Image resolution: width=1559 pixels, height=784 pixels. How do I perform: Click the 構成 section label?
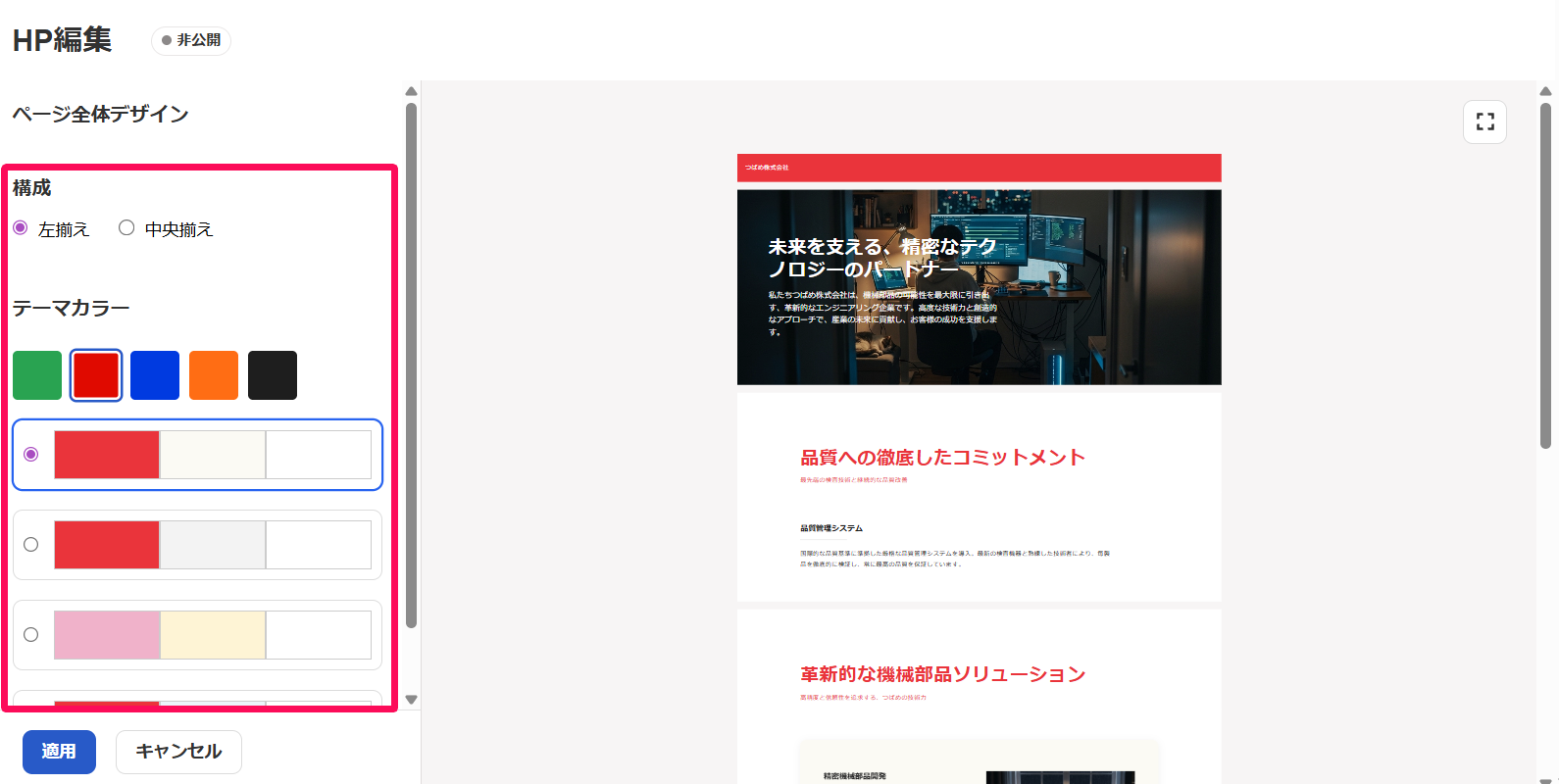tap(31, 187)
